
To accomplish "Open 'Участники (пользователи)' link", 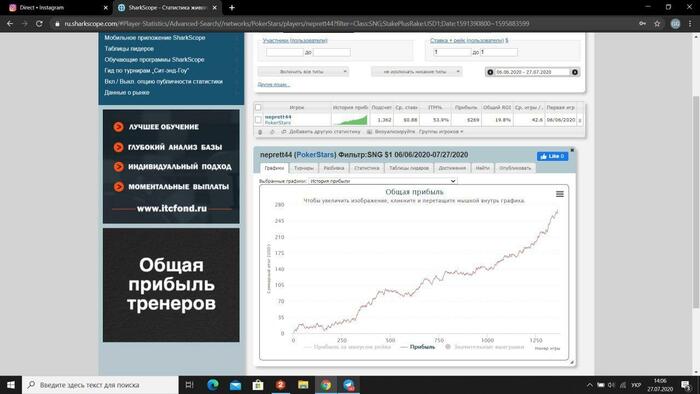I will click(x=295, y=40).
